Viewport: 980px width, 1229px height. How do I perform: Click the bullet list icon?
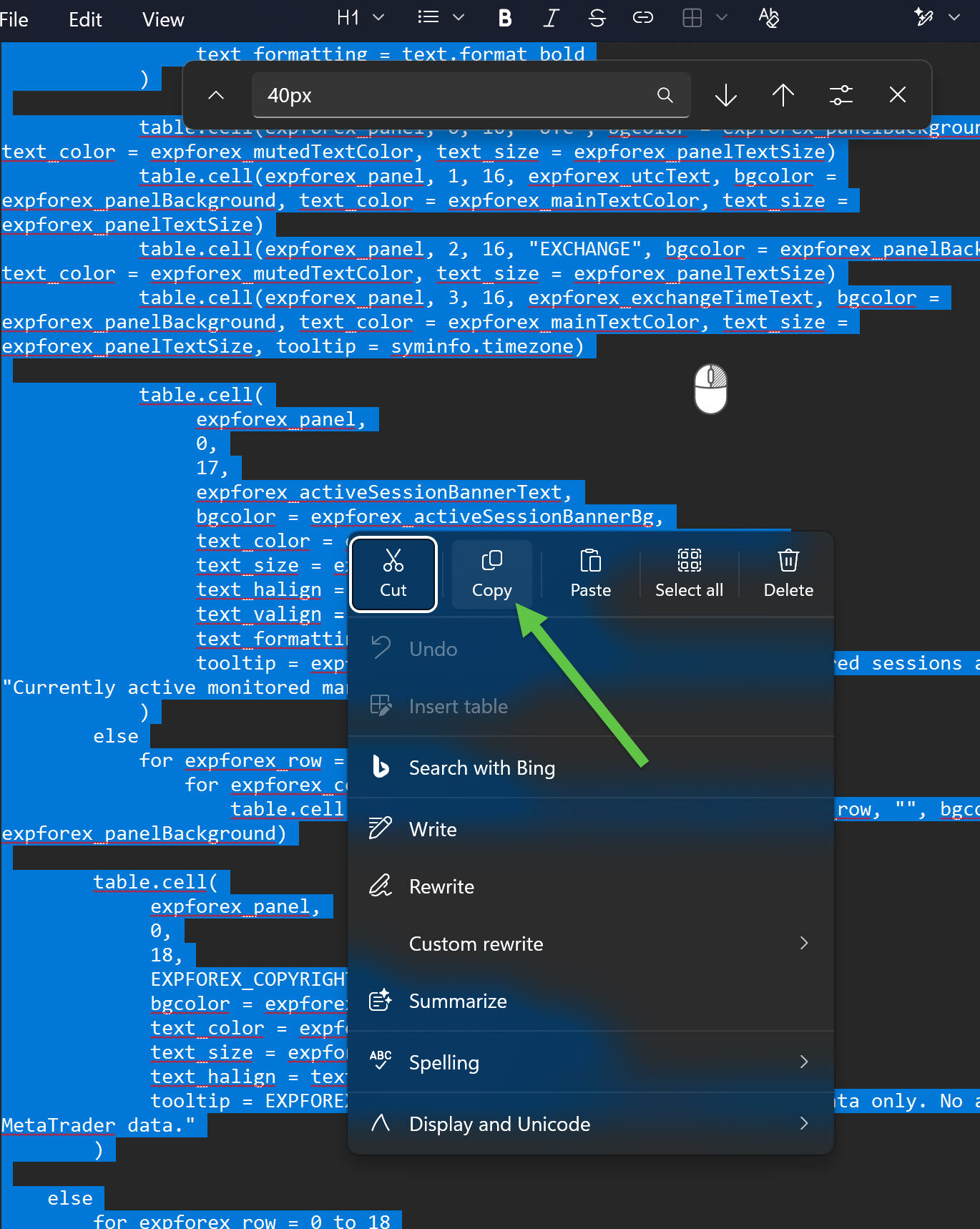click(x=428, y=18)
